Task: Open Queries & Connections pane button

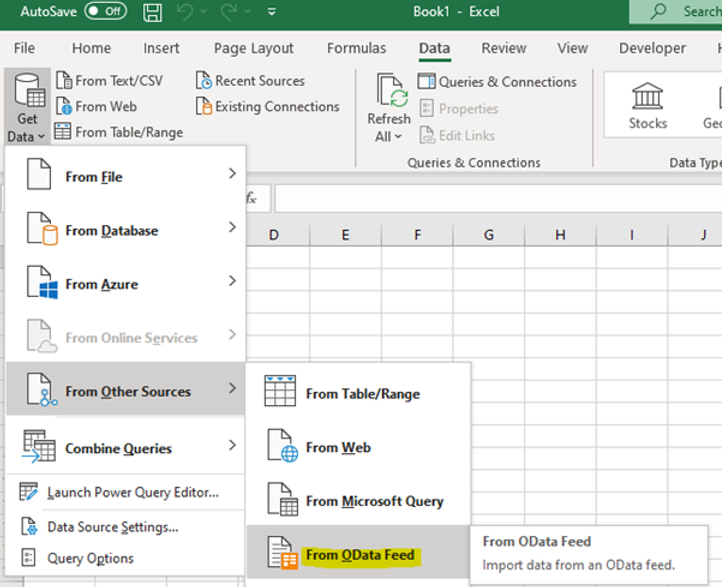Action: tap(497, 81)
